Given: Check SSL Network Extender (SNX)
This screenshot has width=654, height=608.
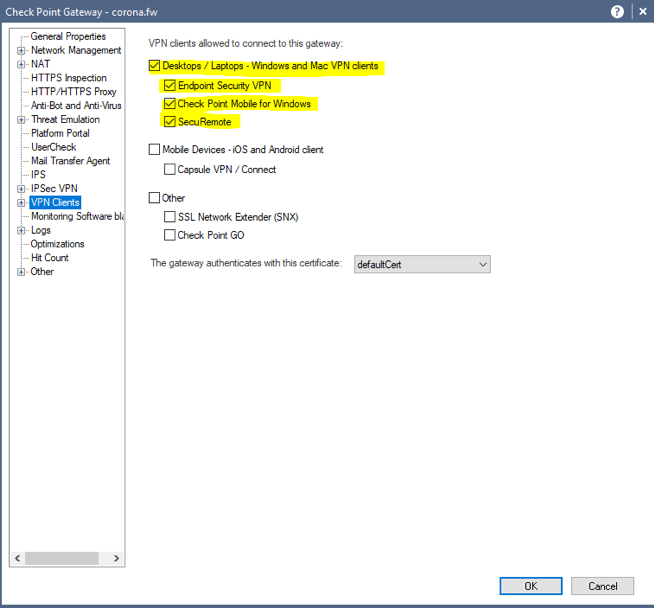Looking at the screenshot, I should pos(170,217).
